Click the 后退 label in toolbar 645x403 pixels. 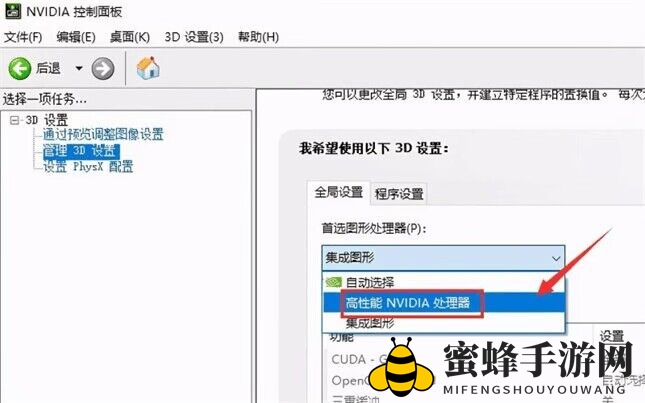click(48, 68)
